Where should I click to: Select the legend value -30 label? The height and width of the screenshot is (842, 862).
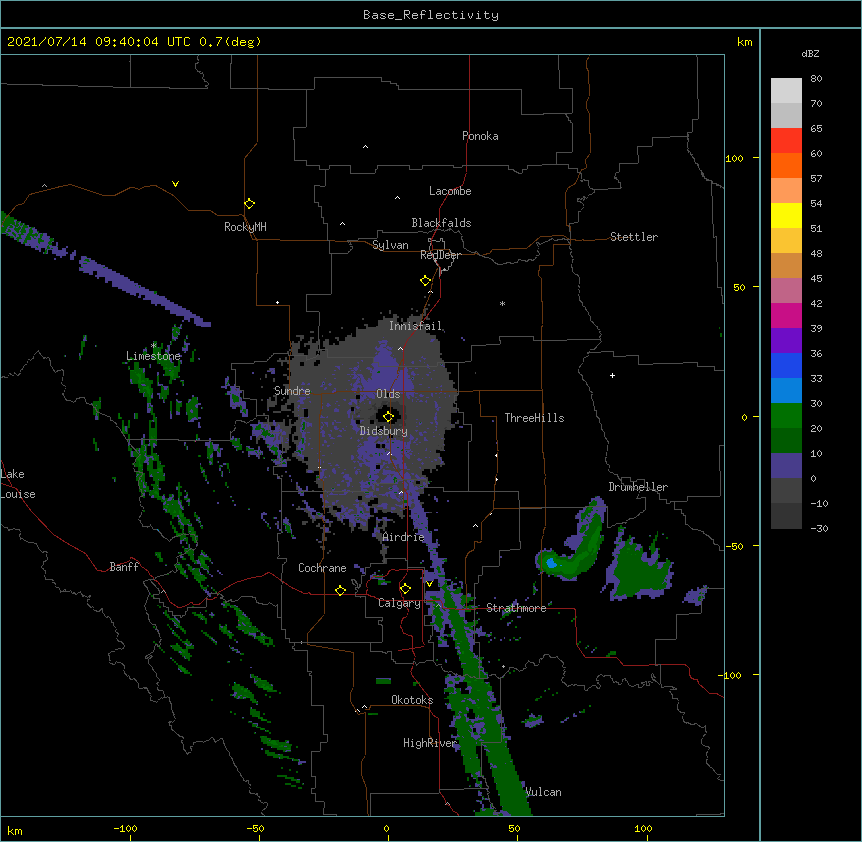point(819,528)
